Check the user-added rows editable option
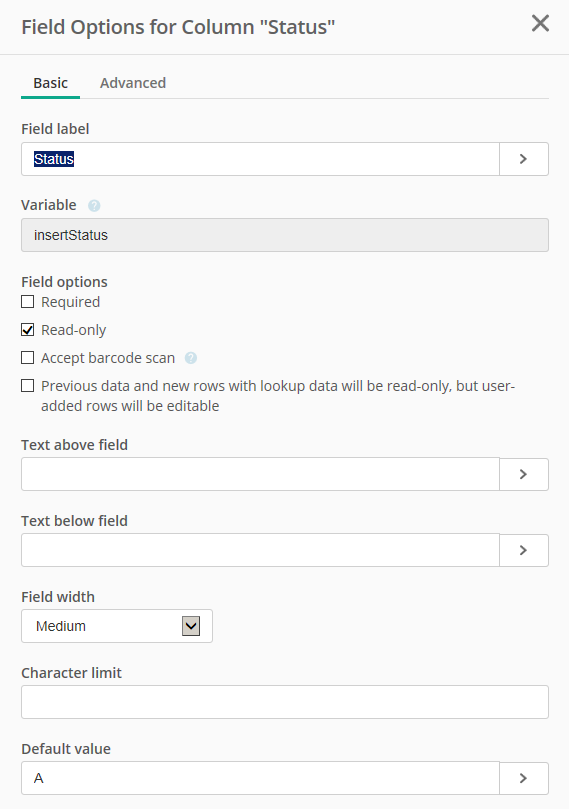569x809 pixels. pyautogui.click(x=28, y=385)
